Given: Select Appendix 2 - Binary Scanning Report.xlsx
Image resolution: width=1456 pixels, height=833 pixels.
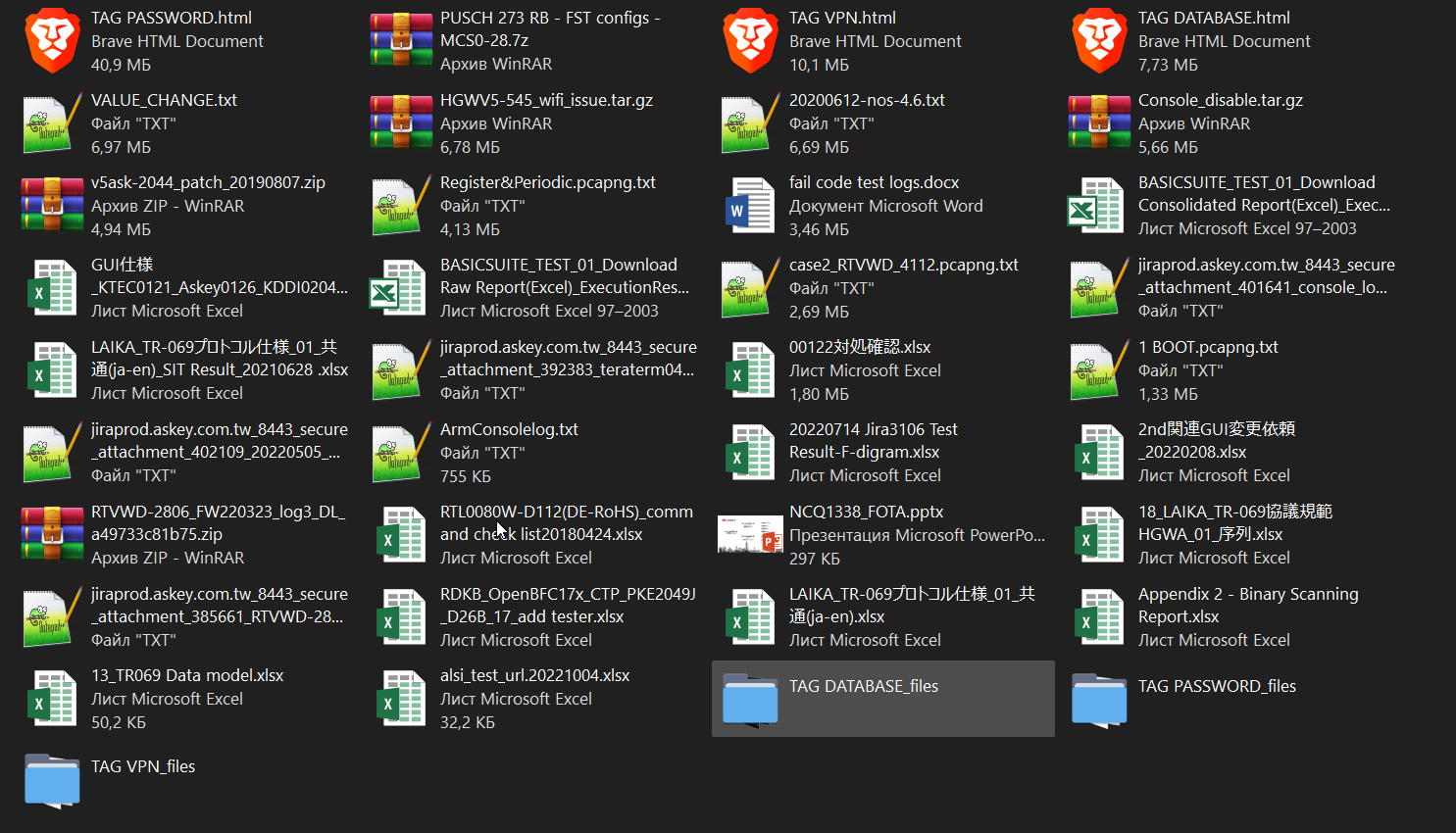Looking at the screenshot, I should coord(1247,605).
